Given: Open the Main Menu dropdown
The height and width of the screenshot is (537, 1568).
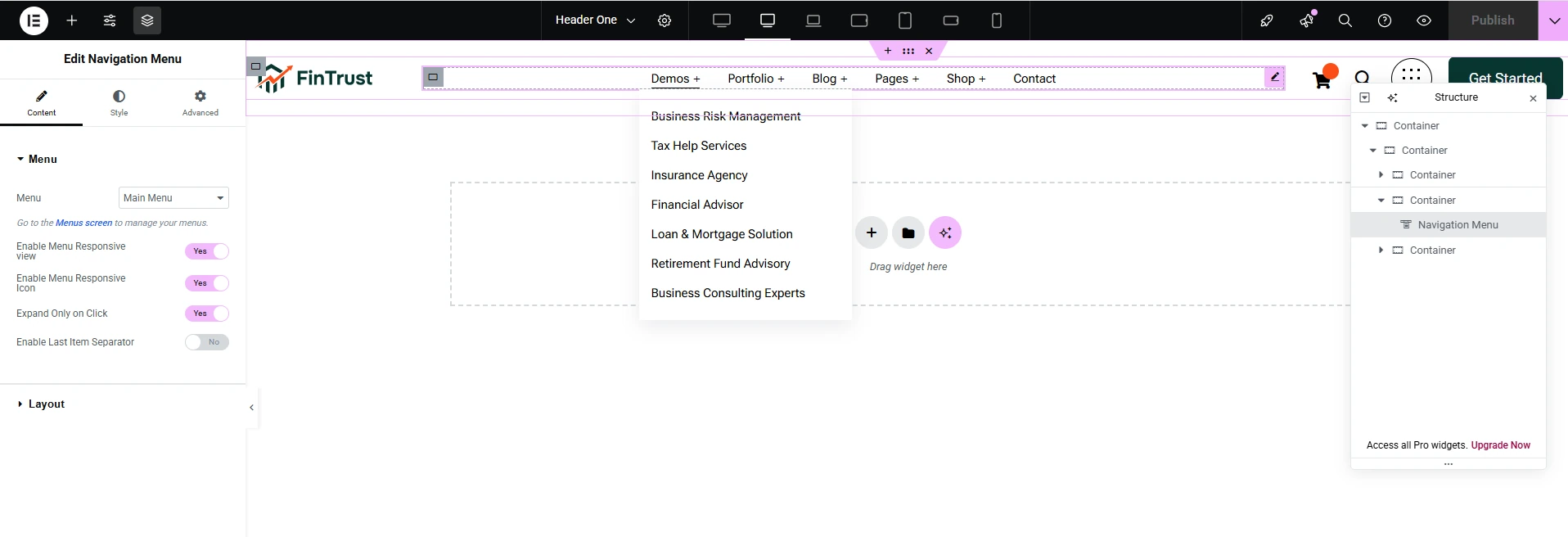Looking at the screenshot, I should pyautogui.click(x=173, y=198).
